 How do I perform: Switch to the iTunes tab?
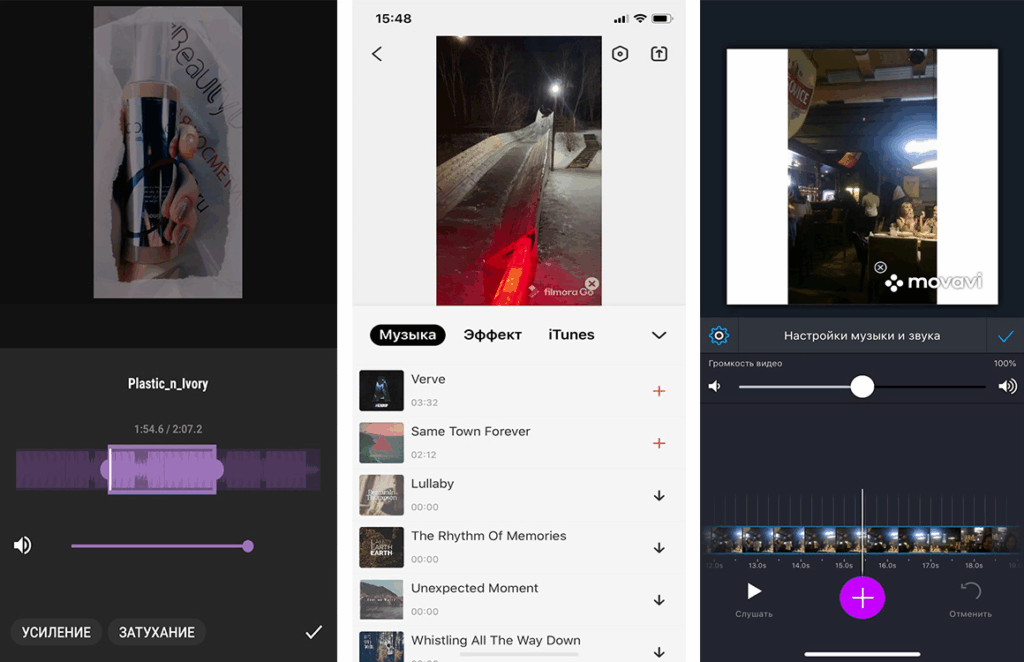(x=571, y=335)
